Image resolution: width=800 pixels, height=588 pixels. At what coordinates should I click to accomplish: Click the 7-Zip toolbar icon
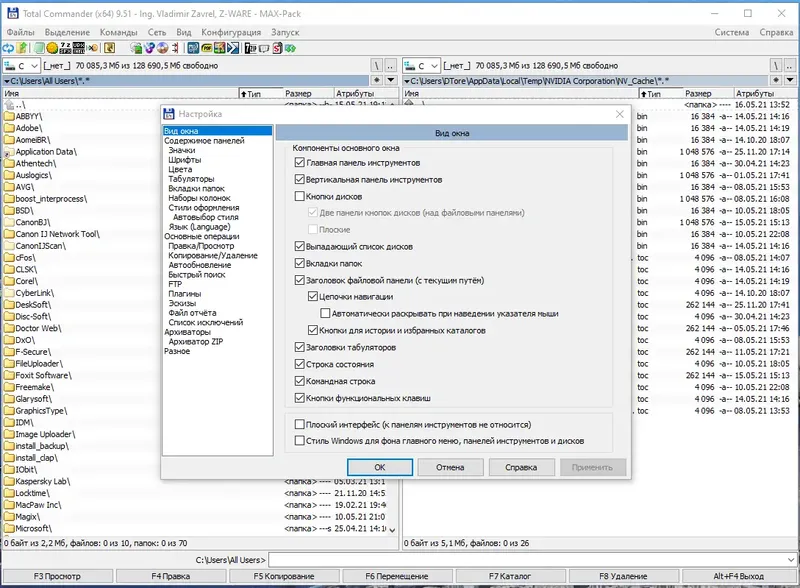251,48
